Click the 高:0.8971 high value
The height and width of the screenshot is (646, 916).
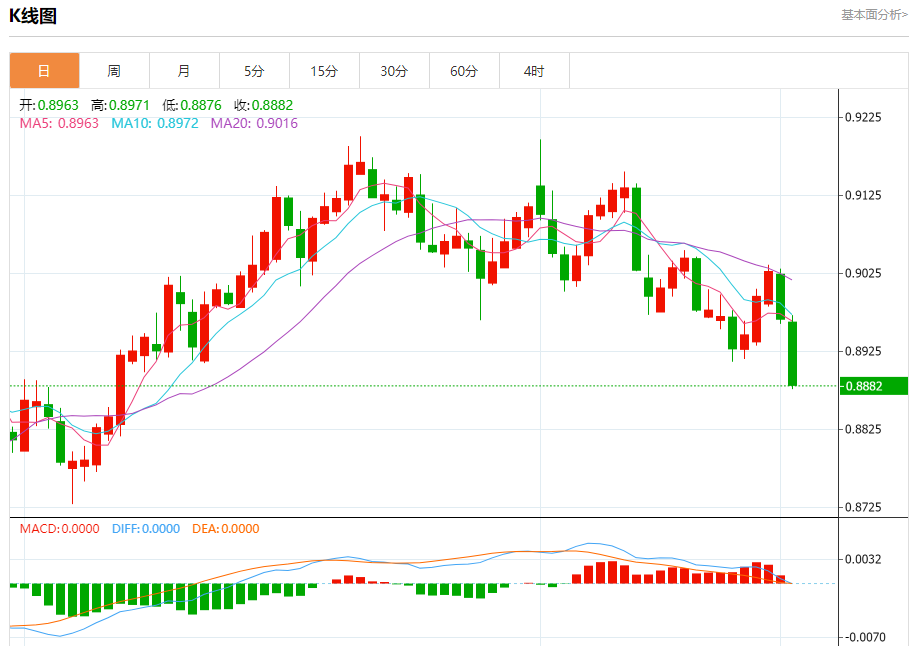point(120,105)
